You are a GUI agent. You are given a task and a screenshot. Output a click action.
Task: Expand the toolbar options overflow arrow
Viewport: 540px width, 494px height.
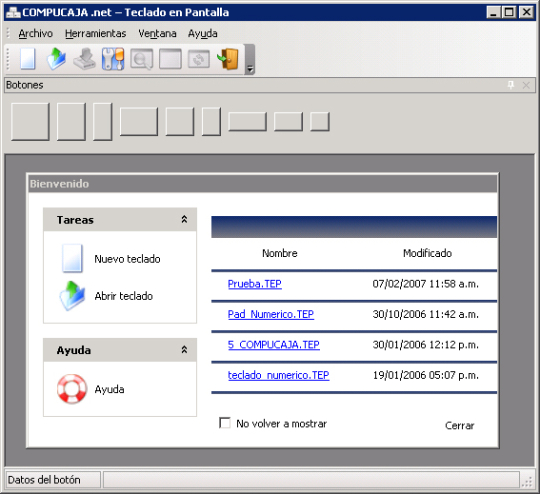click(250, 59)
